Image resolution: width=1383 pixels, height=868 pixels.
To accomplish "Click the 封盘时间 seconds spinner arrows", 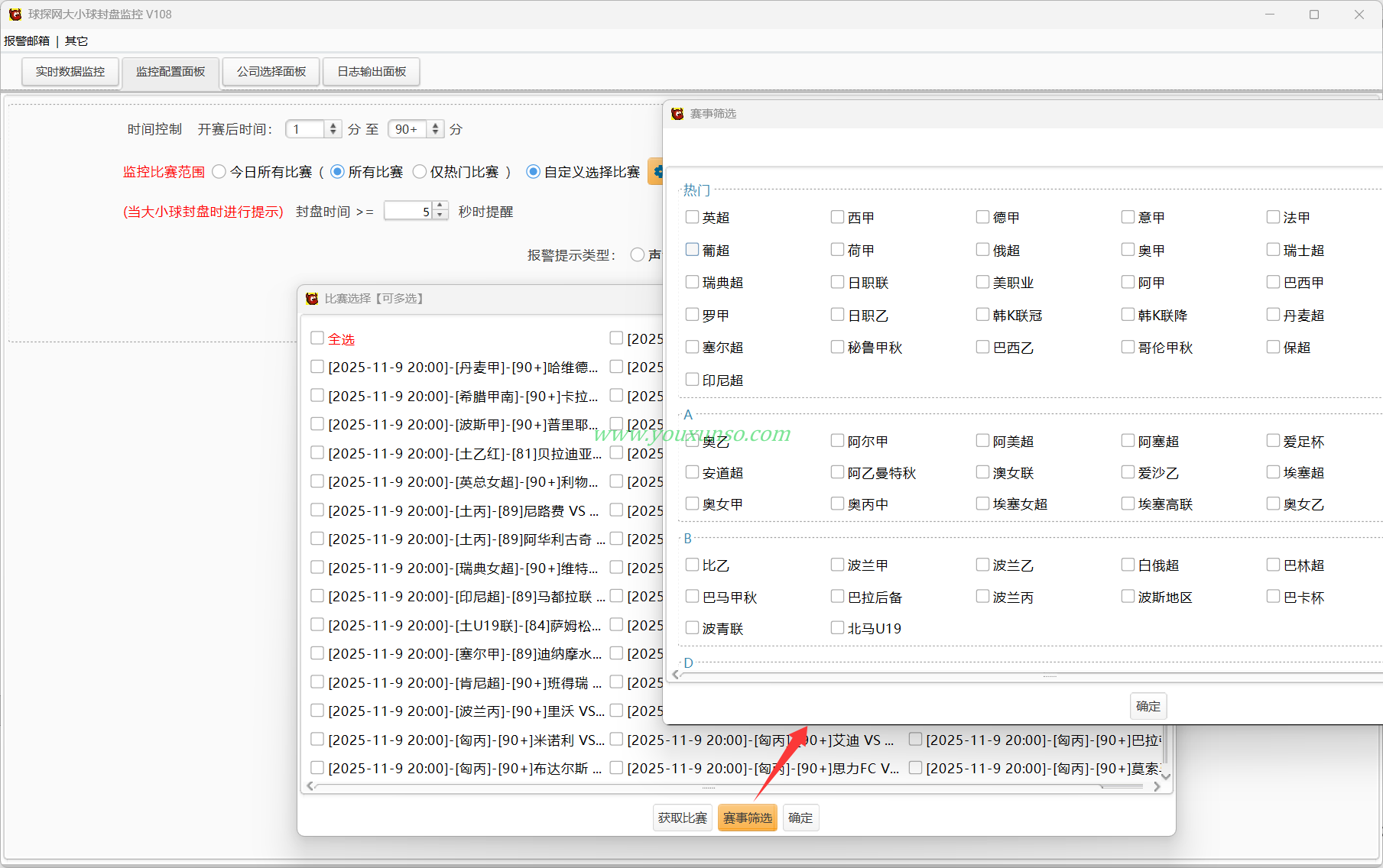I will click(x=440, y=211).
